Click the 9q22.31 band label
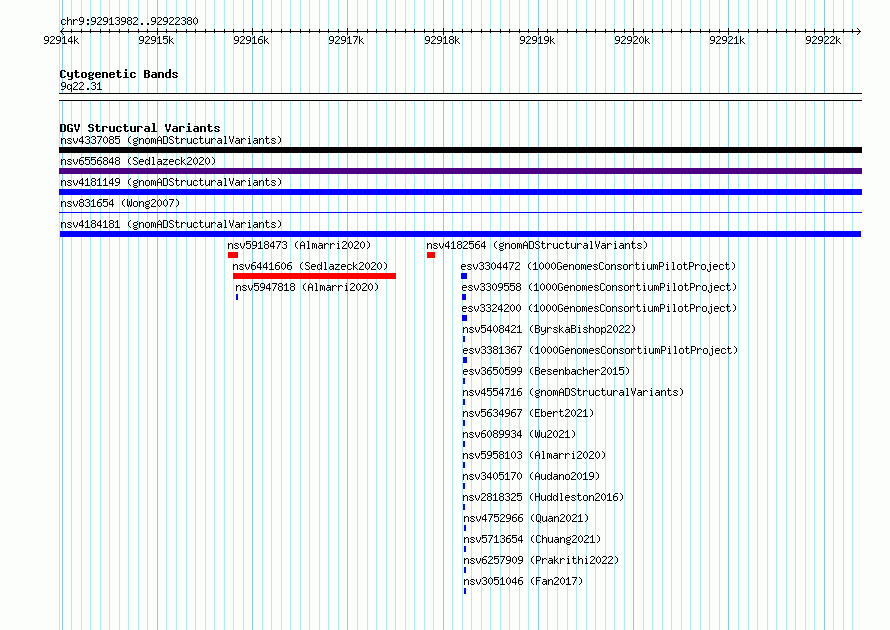This screenshot has width=890, height=630. 81,86
